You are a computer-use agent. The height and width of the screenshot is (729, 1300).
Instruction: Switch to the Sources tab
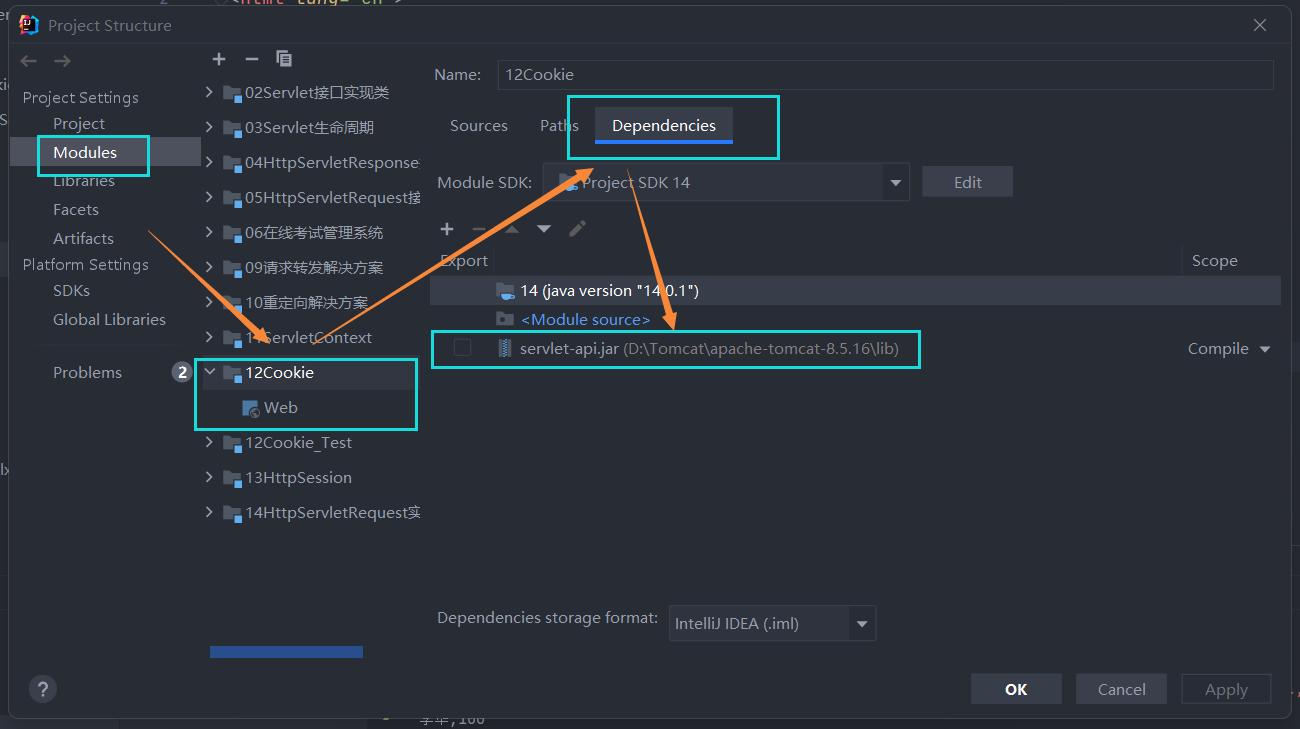click(478, 125)
